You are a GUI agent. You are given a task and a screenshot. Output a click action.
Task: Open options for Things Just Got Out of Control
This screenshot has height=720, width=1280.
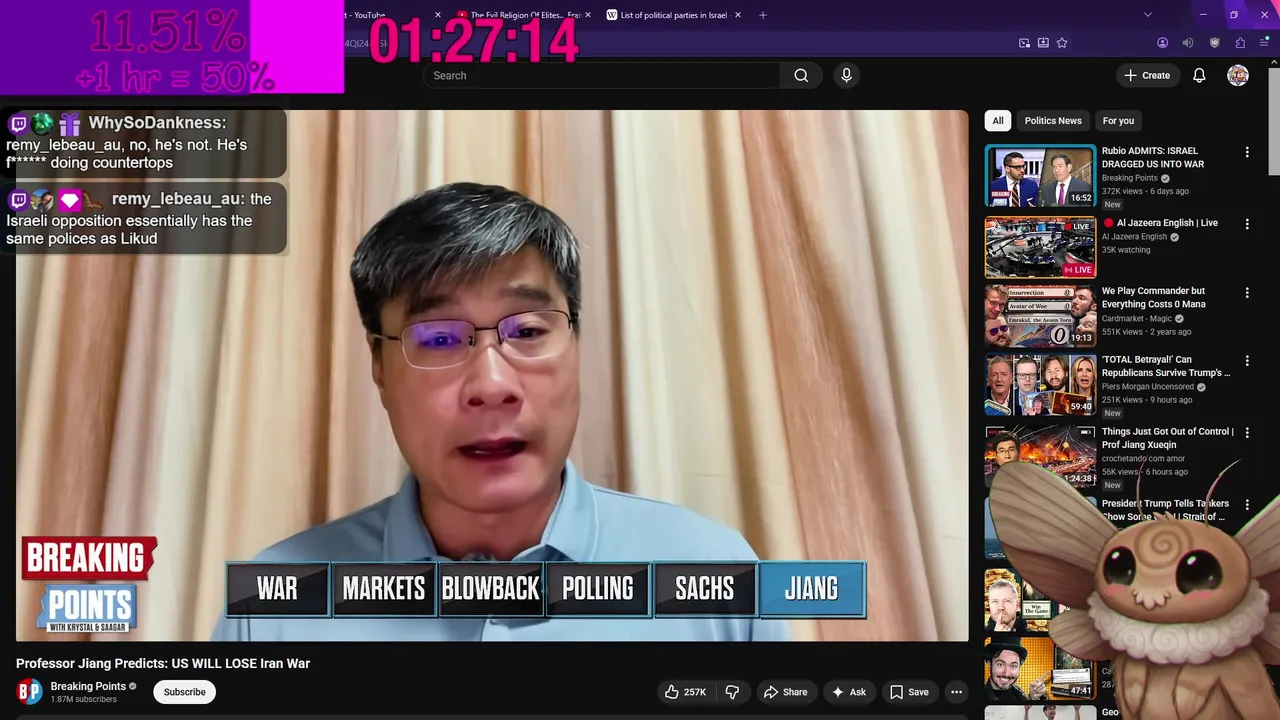[x=1247, y=433]
